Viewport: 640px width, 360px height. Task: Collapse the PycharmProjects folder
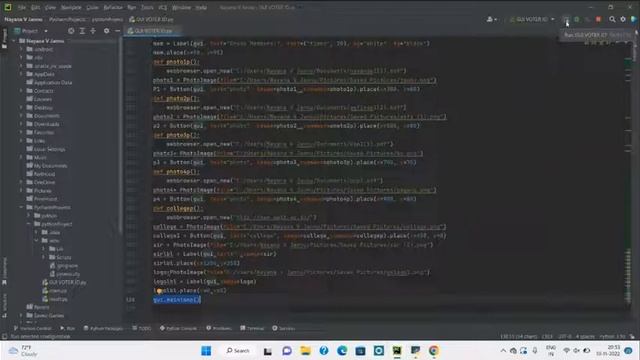[21, 207]
